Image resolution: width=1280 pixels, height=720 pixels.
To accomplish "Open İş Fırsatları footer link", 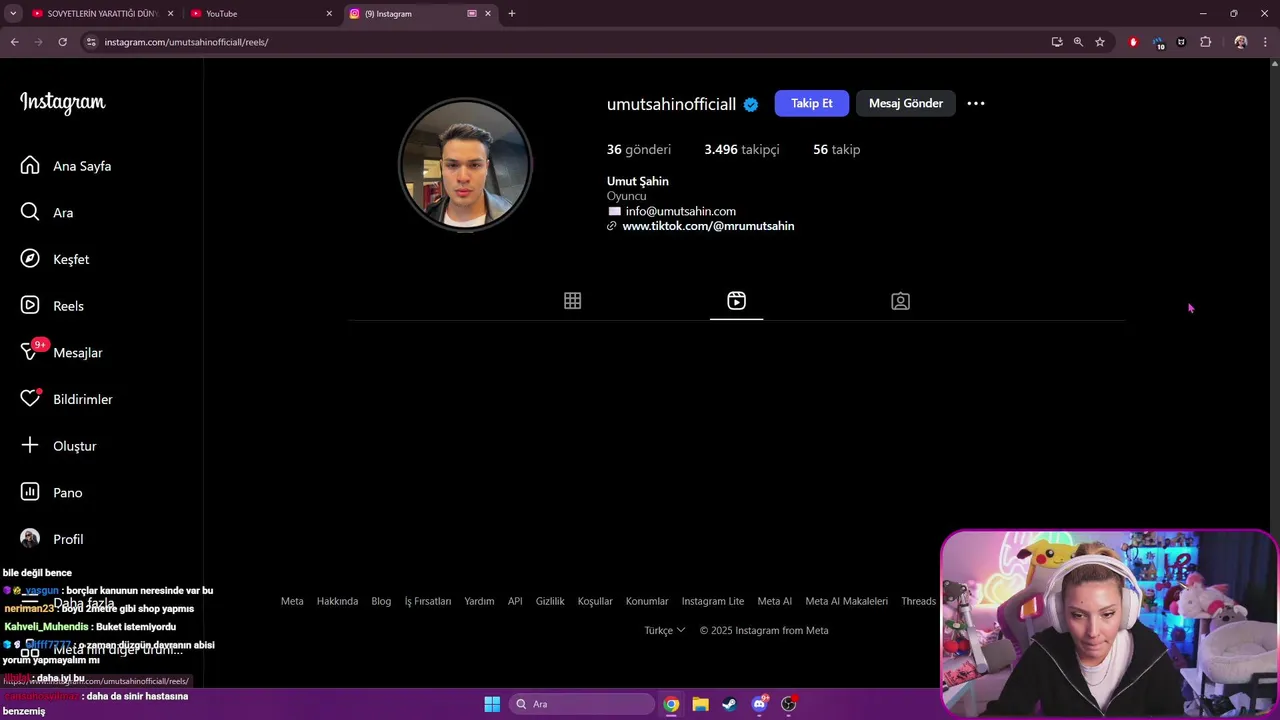I will coord(428,601).
